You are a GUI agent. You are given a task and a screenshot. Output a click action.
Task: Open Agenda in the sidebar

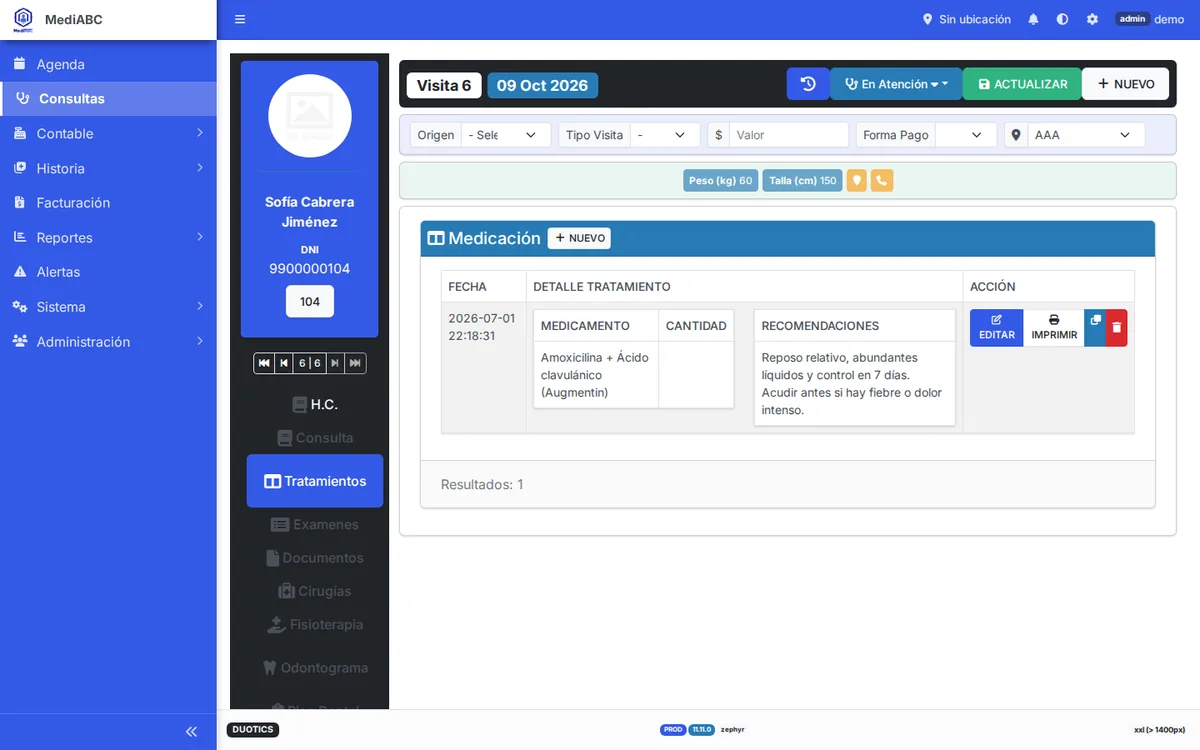(108, 64)
